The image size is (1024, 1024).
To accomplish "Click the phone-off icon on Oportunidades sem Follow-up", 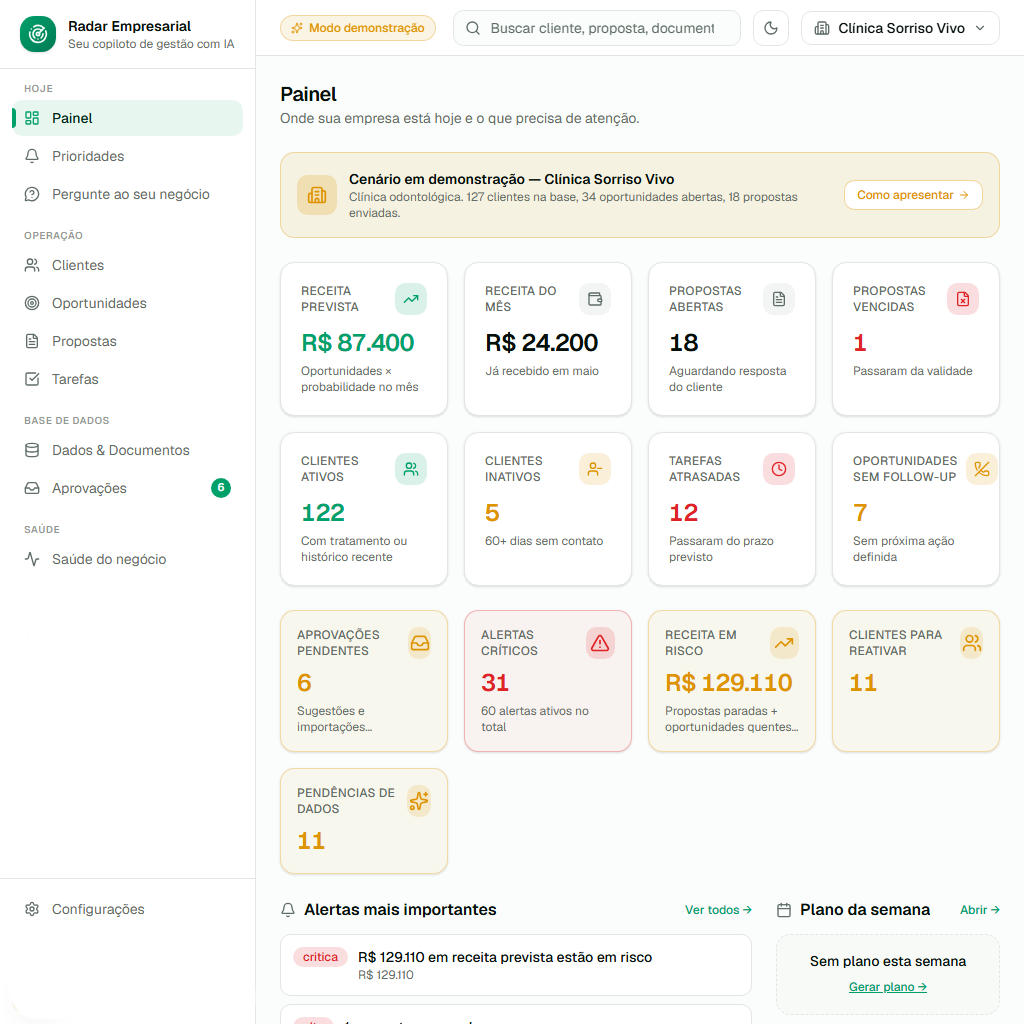I will pyautogui.click(x=982, y=469).
